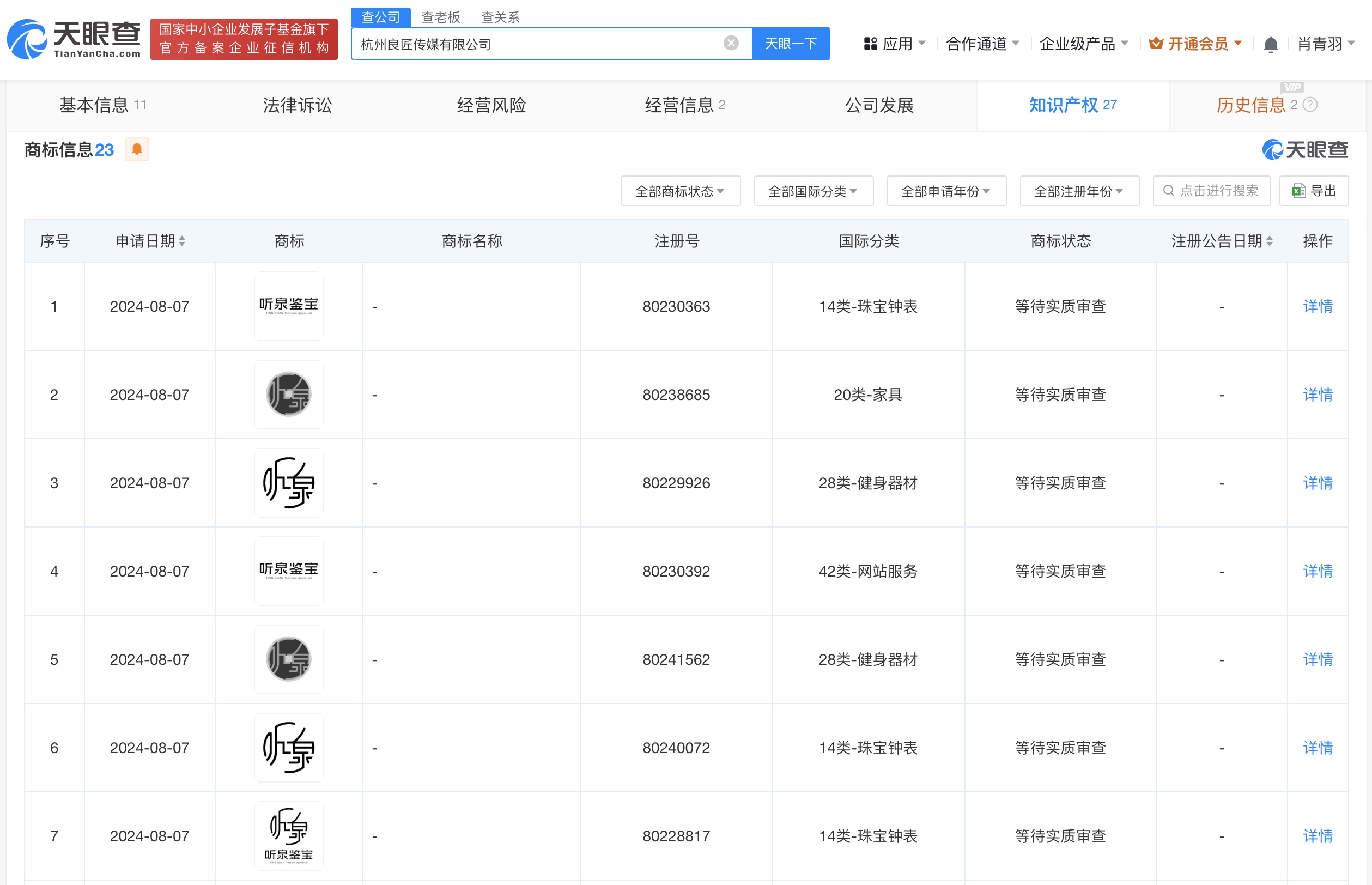Viewport: 1372px width, 885px height.
Task: Open 合作通道 dropdown menu
Action: (x=983, y=44)
